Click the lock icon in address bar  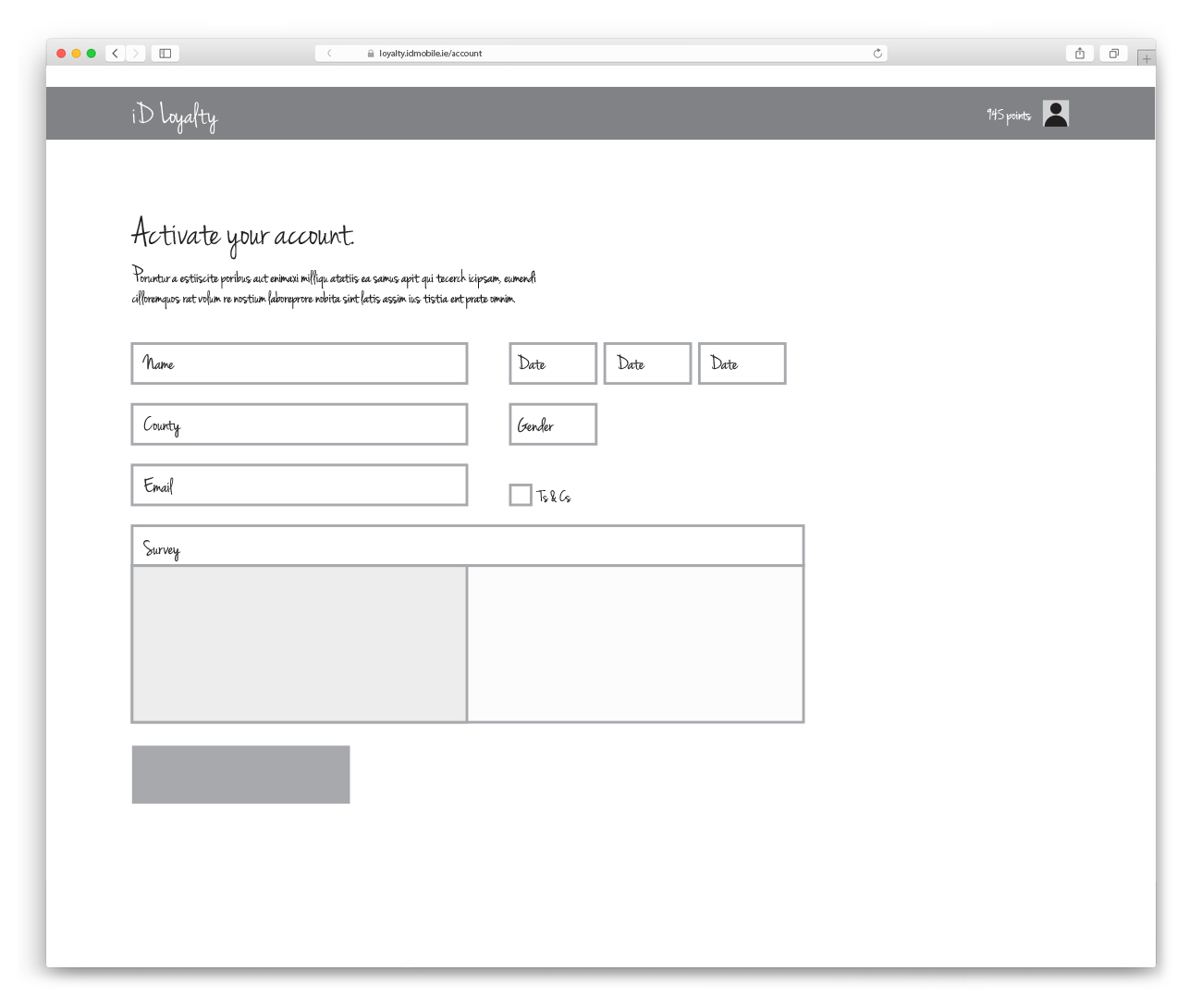[371, 54]
